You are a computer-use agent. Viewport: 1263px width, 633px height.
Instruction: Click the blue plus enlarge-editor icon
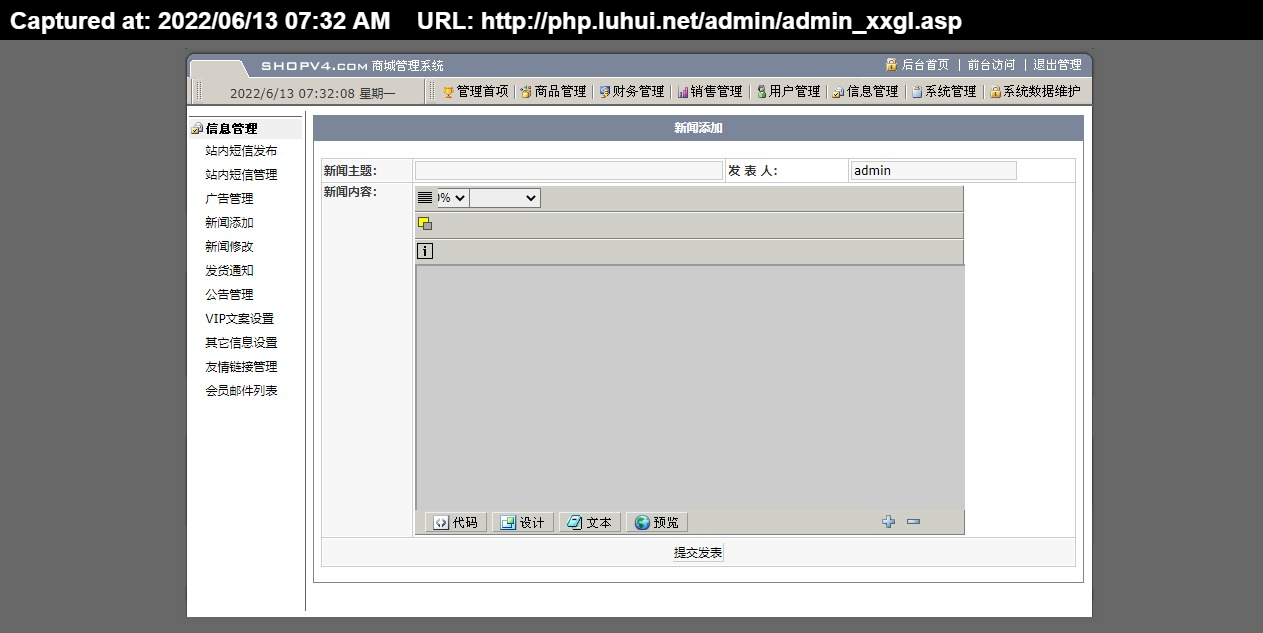click(888, 521)
